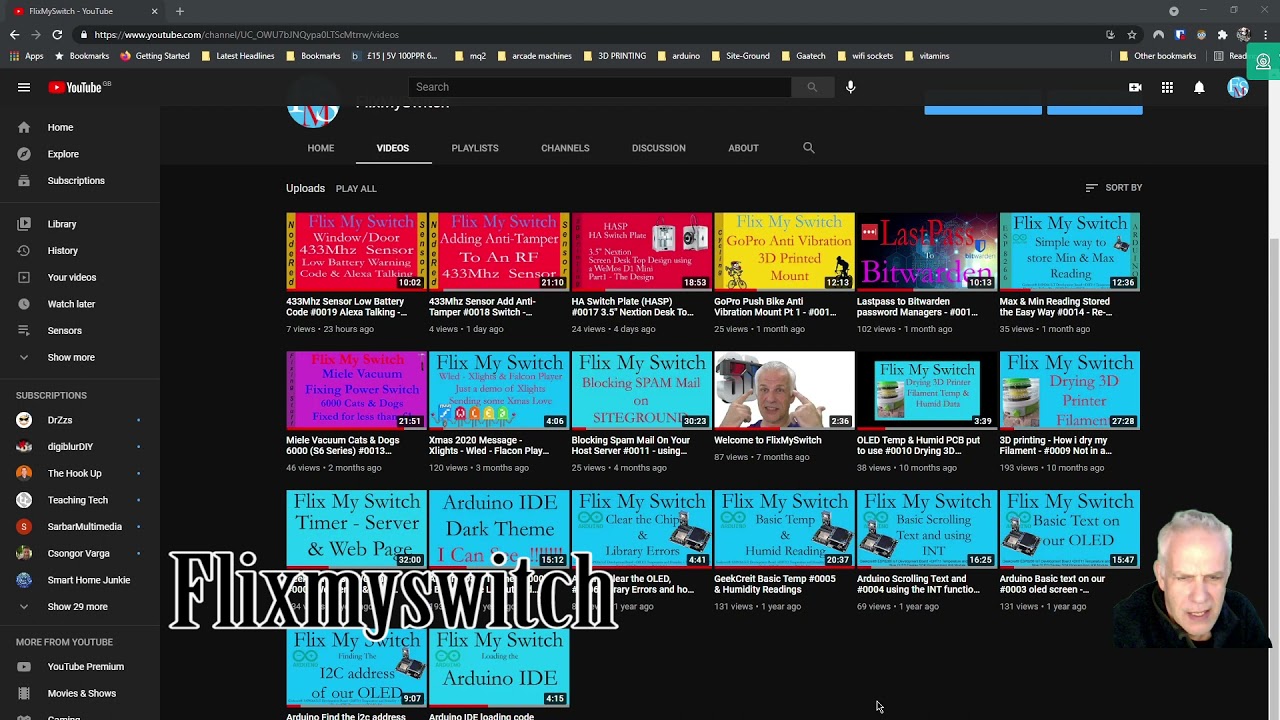Screen dimensions: 1280x720
Task: Bookmark page with star icon
Action: [1131, 34]
